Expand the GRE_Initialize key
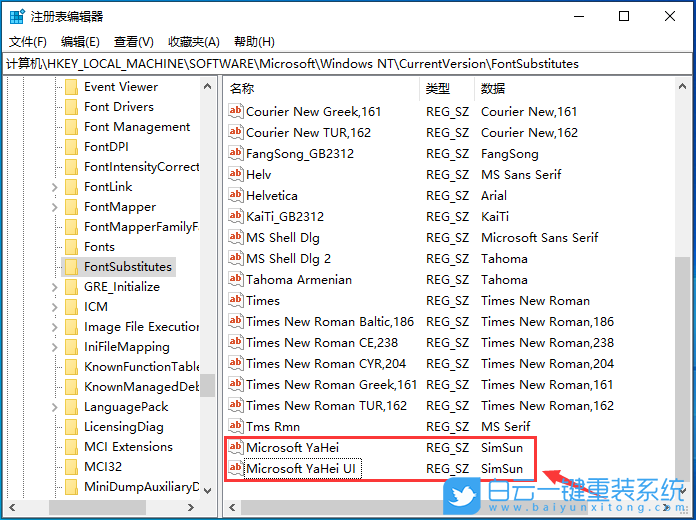 click(54, 287)
